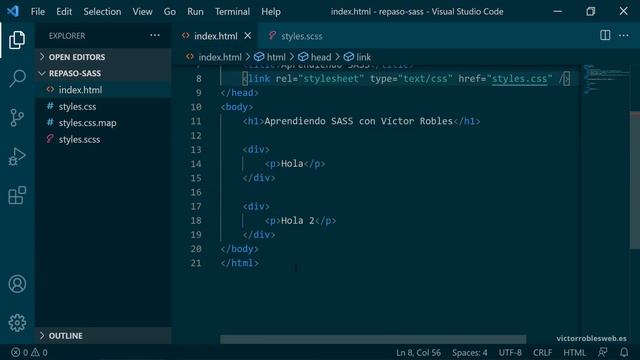Screen dimensions: 640x360
Task: Close the index.html tab
Action: (247, 36)
